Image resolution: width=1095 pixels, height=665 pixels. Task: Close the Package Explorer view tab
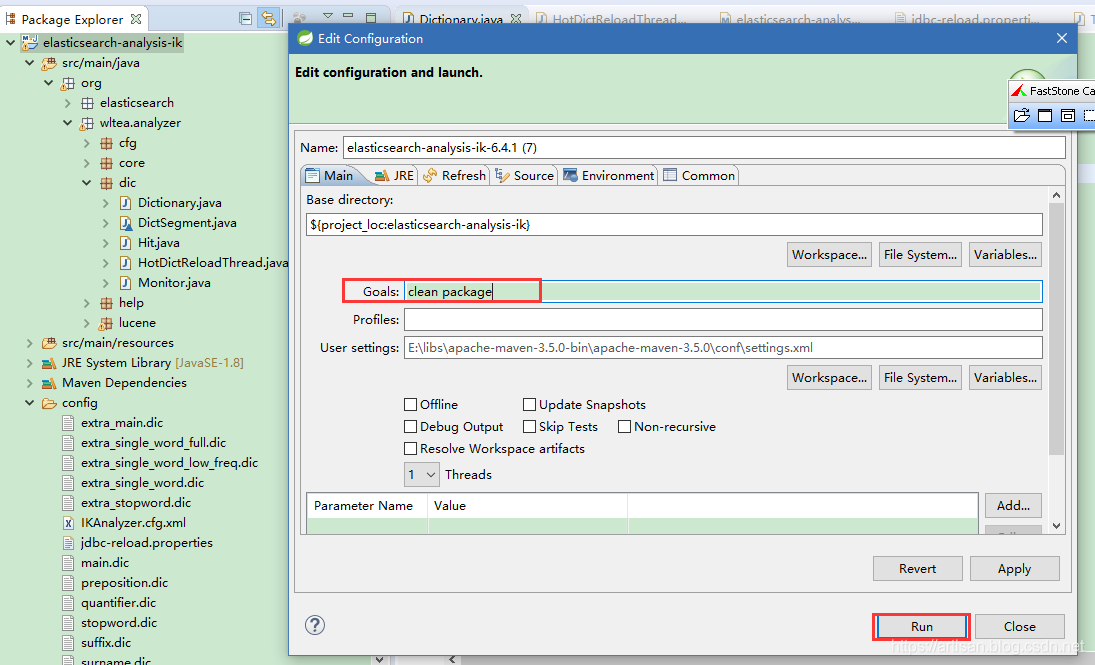(x=136, y=19)
